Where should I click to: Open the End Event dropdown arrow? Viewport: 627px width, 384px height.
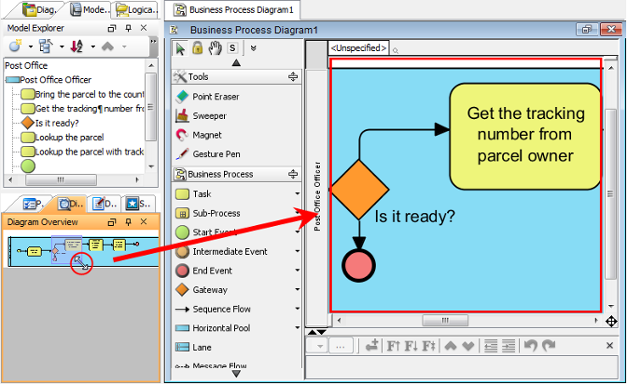(x=298, y=270)
